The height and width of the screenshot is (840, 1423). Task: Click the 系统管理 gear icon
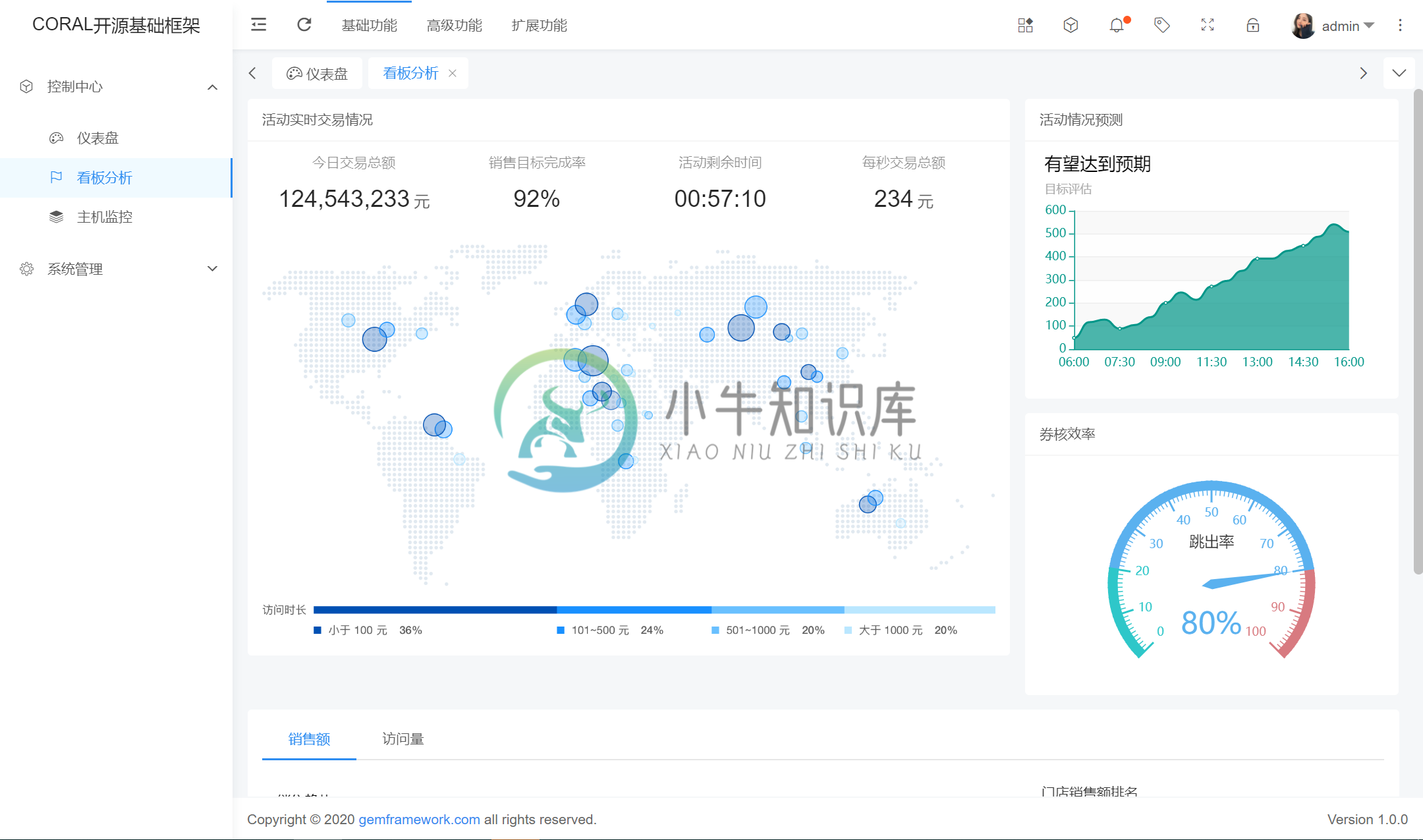pyautogui.click(x=26, y=269)
